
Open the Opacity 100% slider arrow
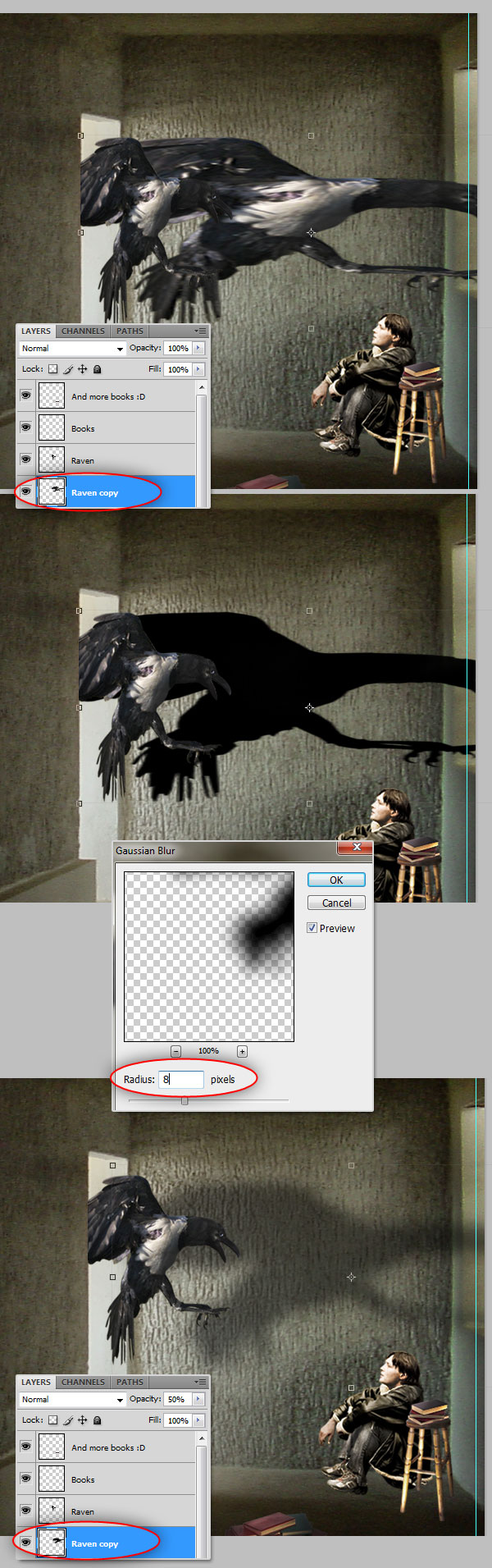pyautogui.click(x=198, y=349)
